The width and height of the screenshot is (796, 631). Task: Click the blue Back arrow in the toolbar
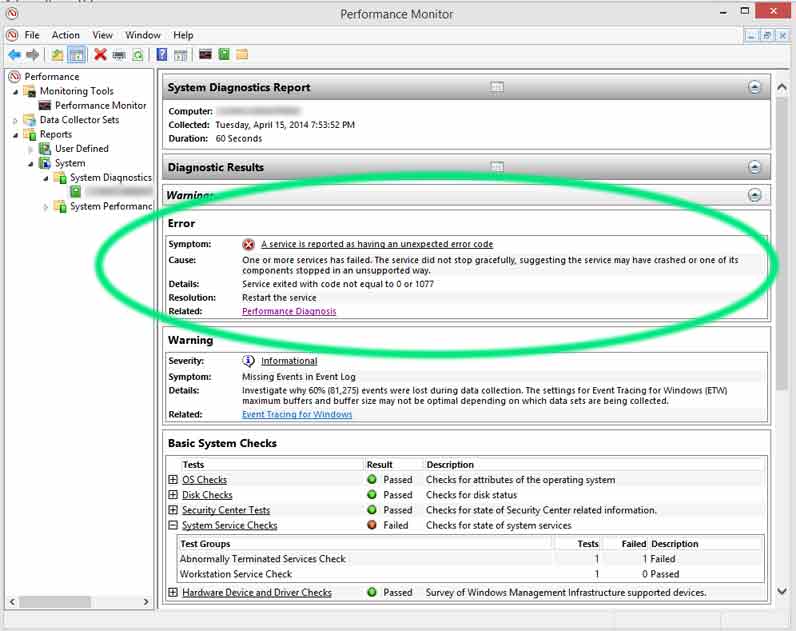coord(15,55)
